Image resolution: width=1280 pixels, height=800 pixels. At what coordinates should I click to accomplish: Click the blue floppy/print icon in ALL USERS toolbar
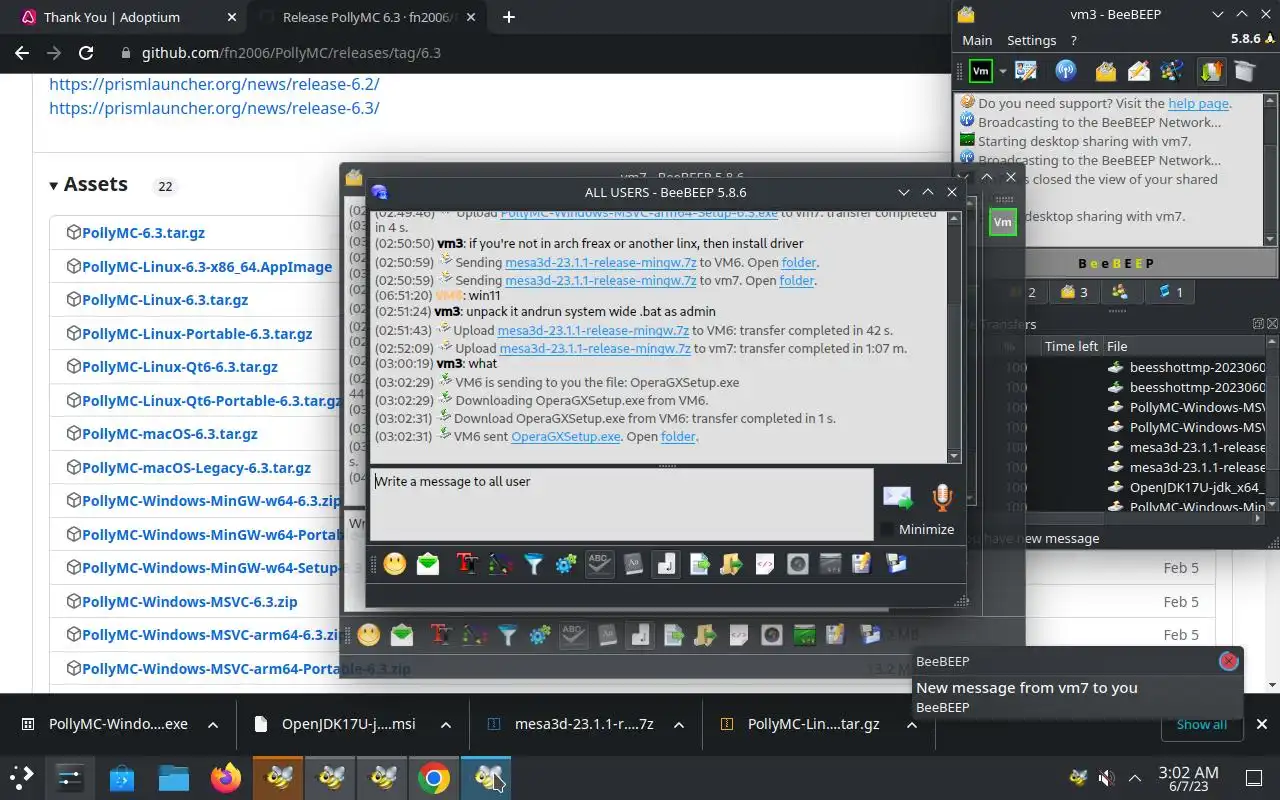coord(896,564)
